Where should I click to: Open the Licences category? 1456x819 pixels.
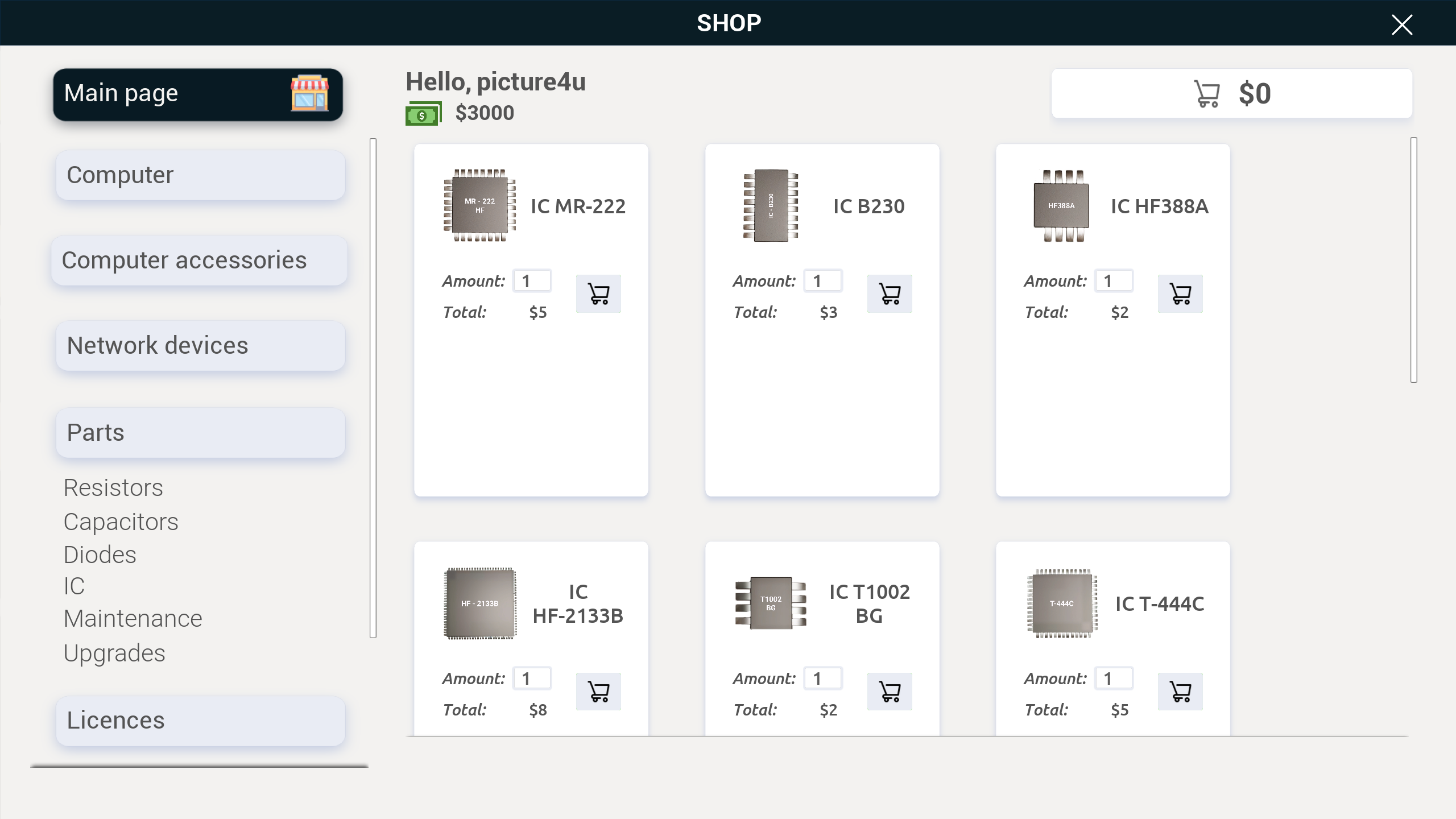(x=200, y=721)
